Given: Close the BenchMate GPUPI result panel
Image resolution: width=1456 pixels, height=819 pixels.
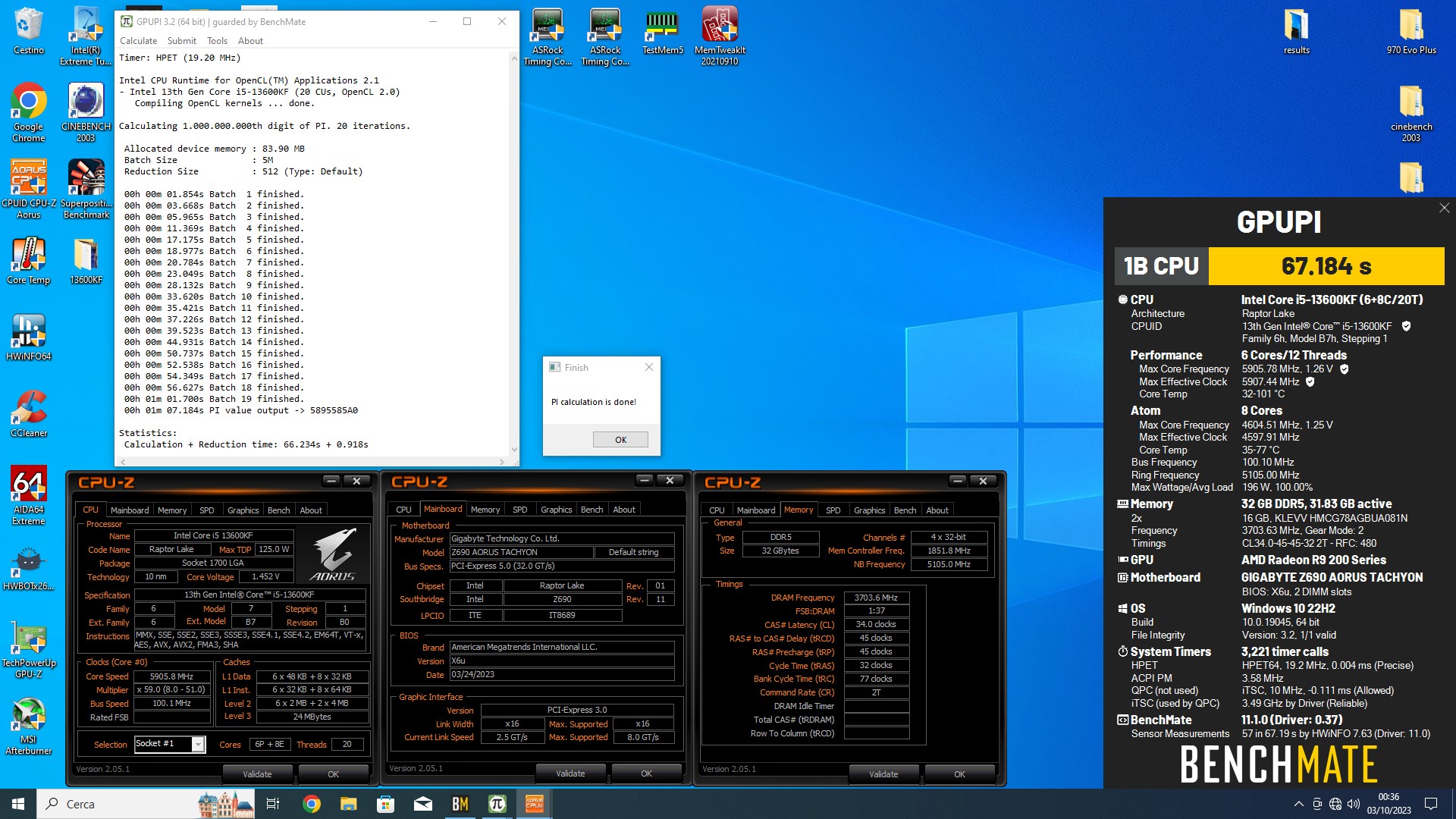Looking at the screenshot, I should click(1444, 208).
